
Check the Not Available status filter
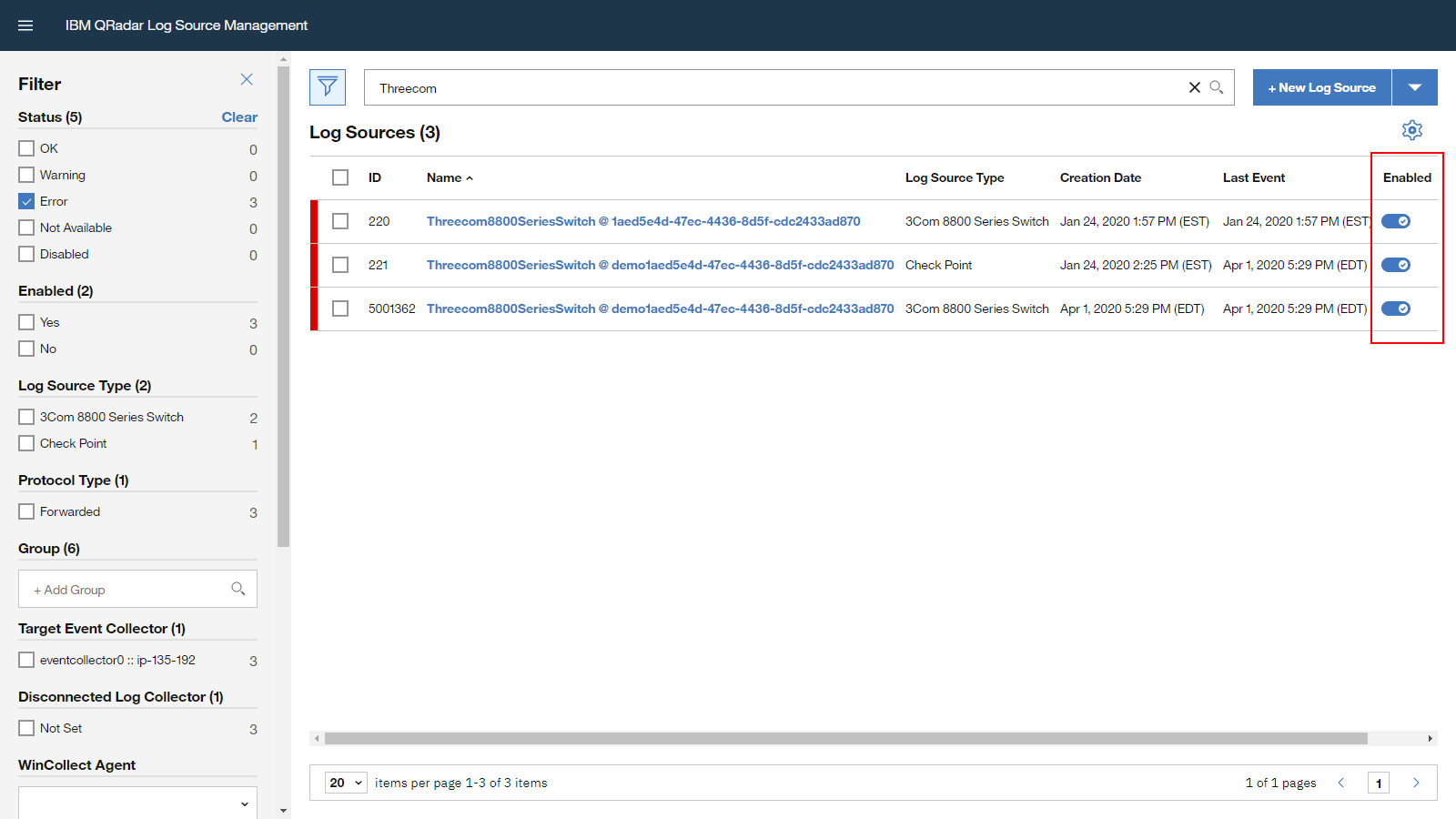click(26, 227)
